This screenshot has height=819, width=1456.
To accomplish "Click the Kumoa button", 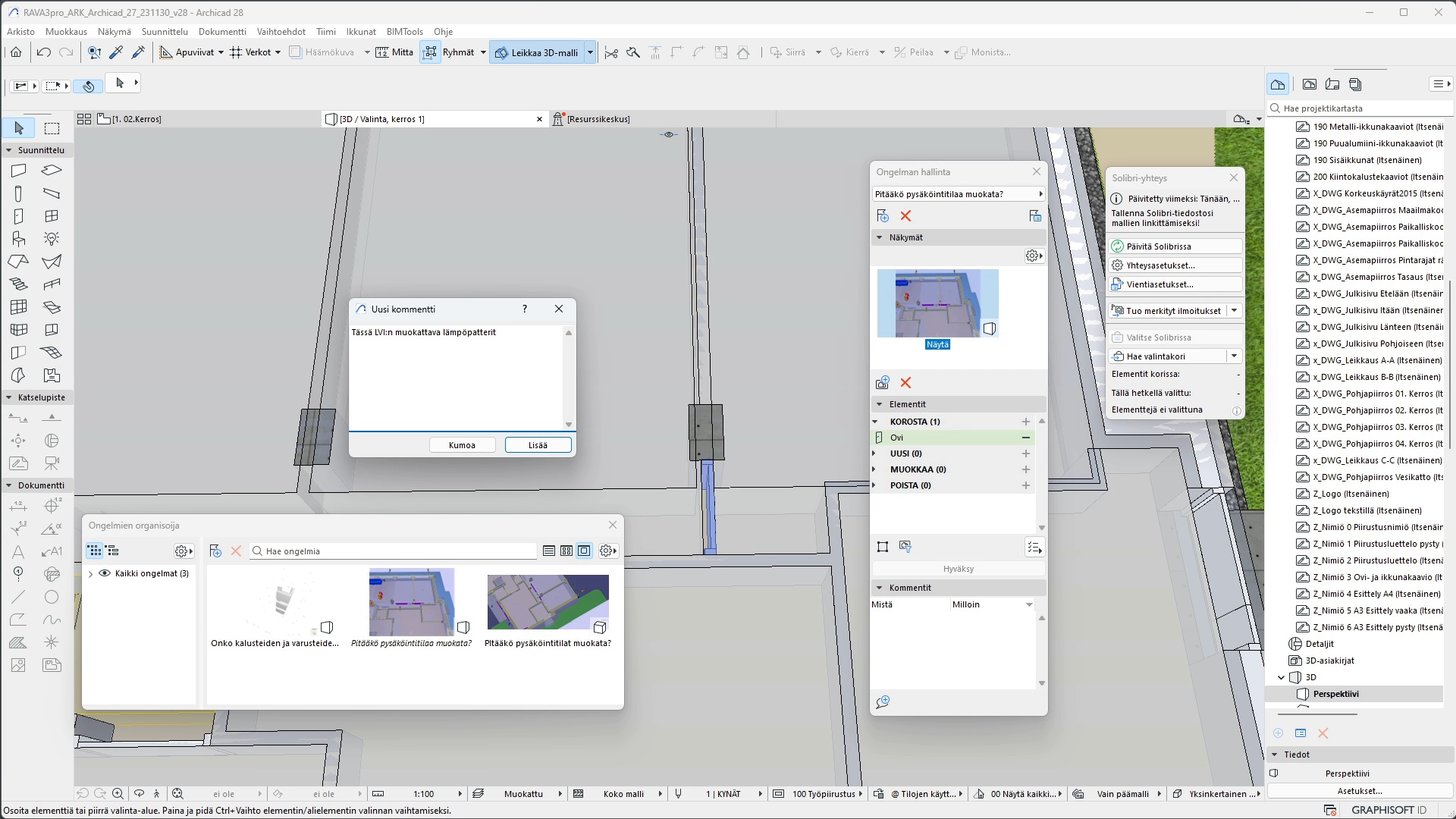I will coord(462,445).
